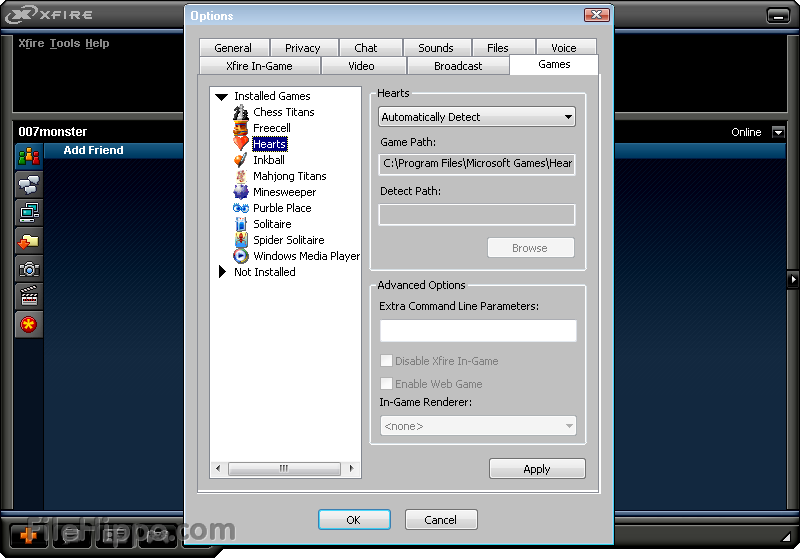Click the game list scroll right arrow

pyautogui.click(x=351, y=468)
